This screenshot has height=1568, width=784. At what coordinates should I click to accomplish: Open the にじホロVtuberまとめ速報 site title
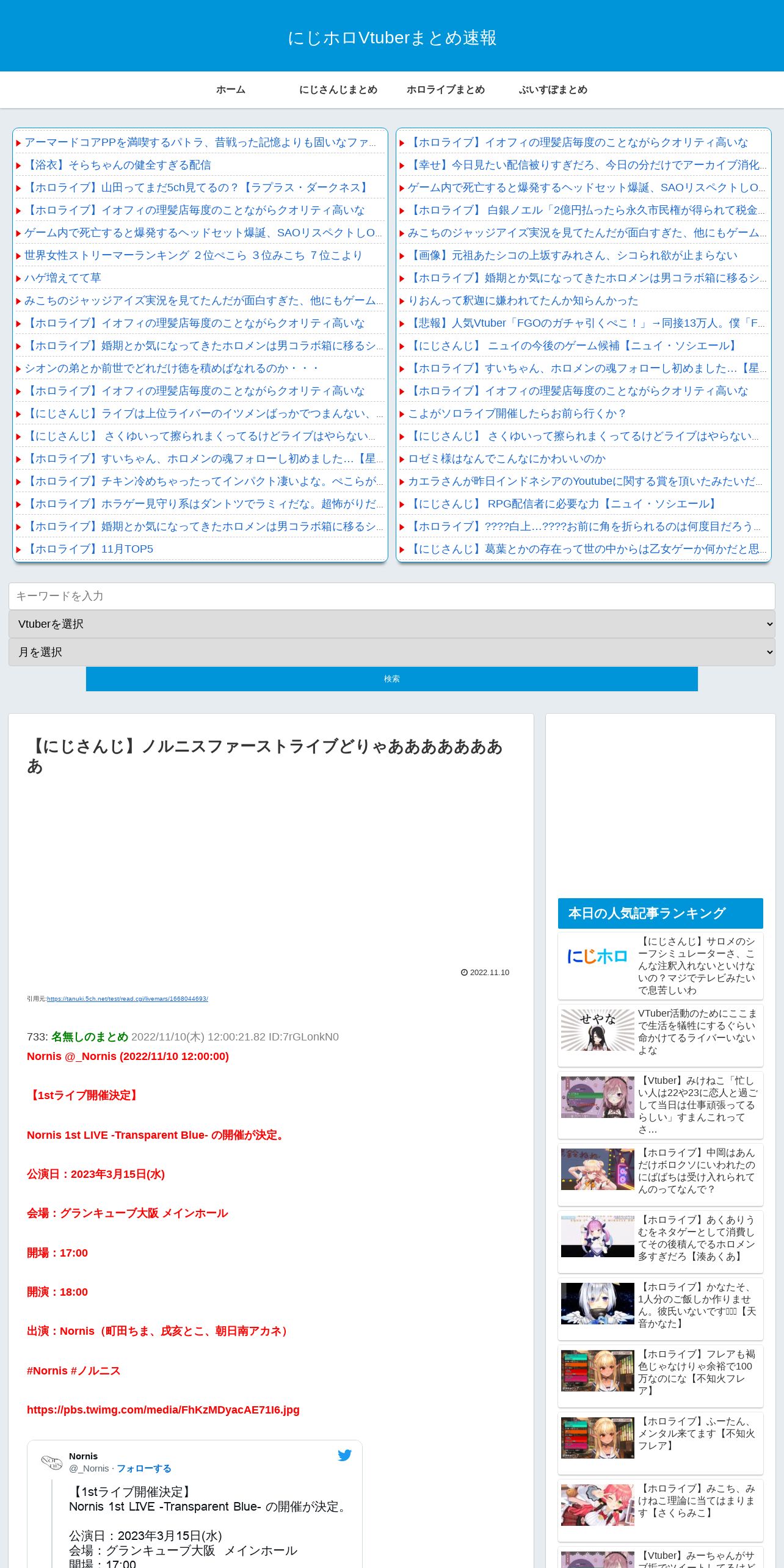392,38
